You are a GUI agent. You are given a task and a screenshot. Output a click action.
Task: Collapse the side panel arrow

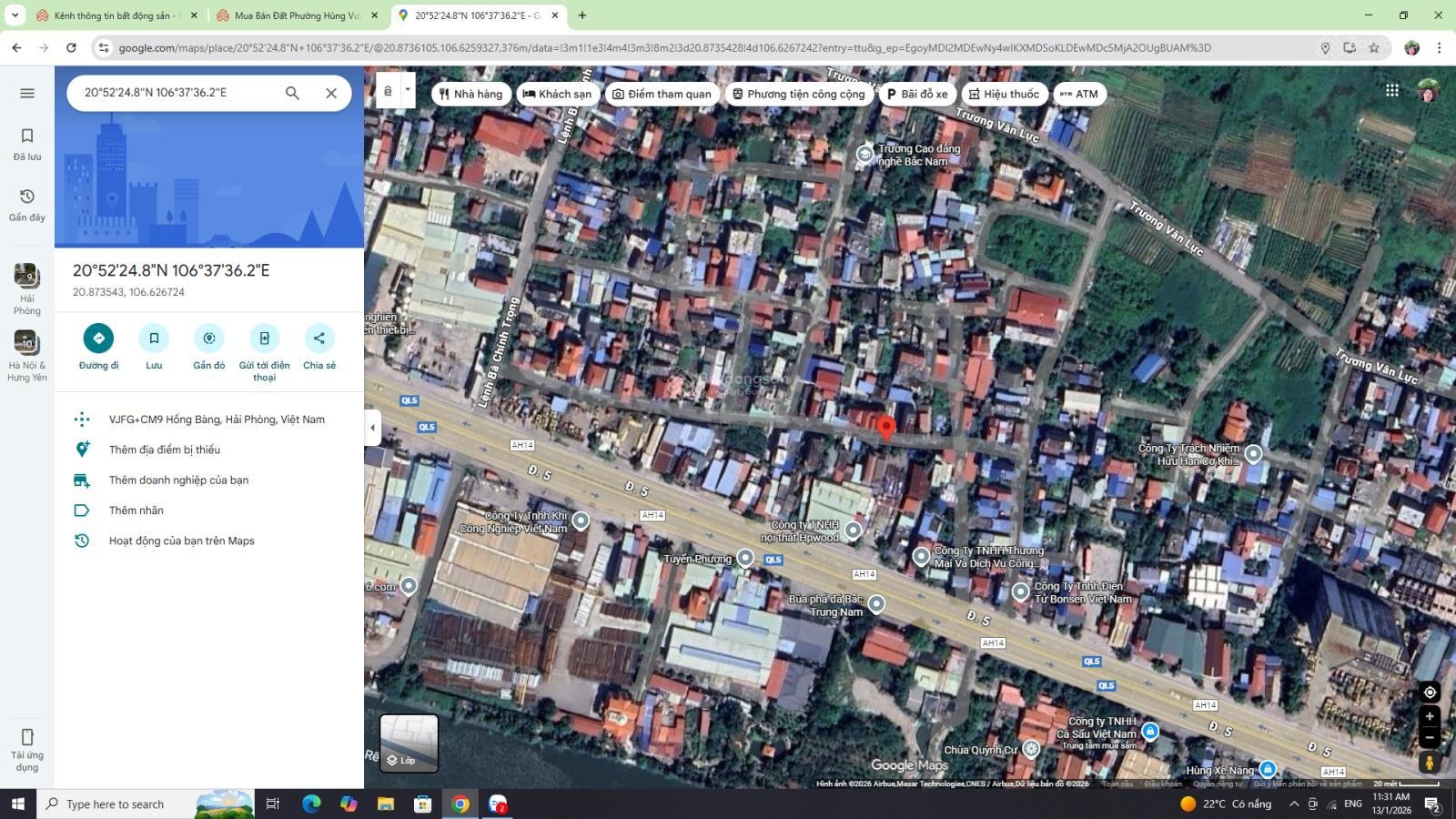pos(372,428)
